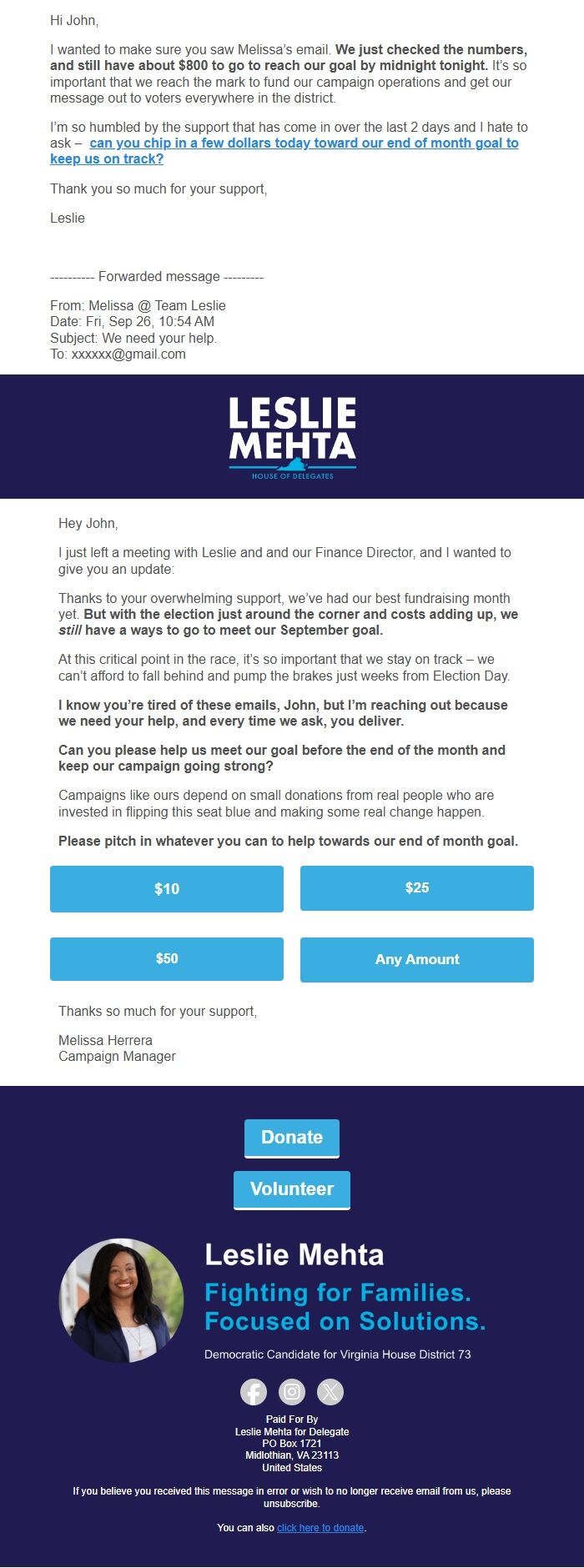Follow the "chip in a few dollars today" link
Image resolution: width=584 pixels, height=1568 pixels.
304,143
